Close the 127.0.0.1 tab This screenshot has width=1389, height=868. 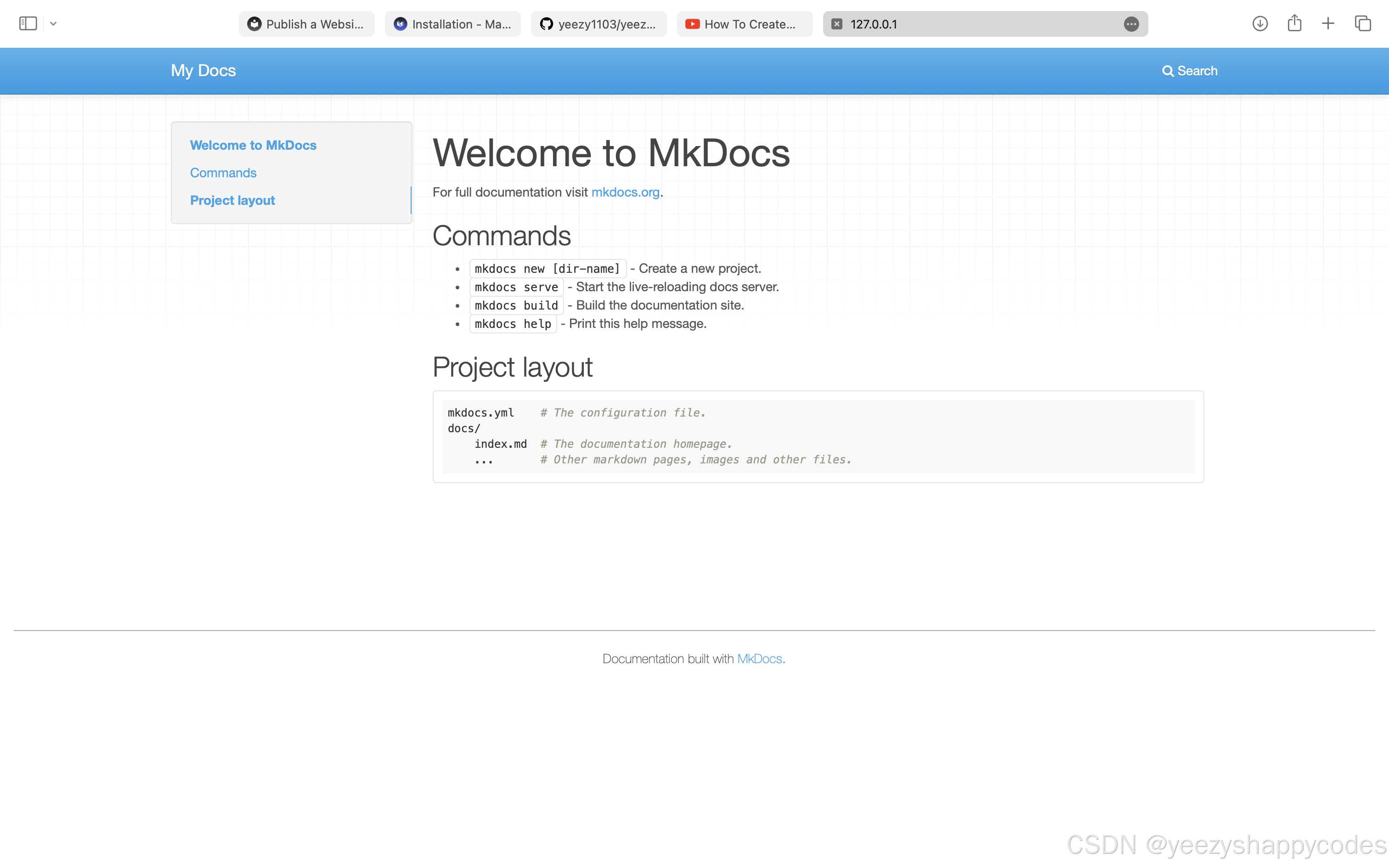point(837,24)
